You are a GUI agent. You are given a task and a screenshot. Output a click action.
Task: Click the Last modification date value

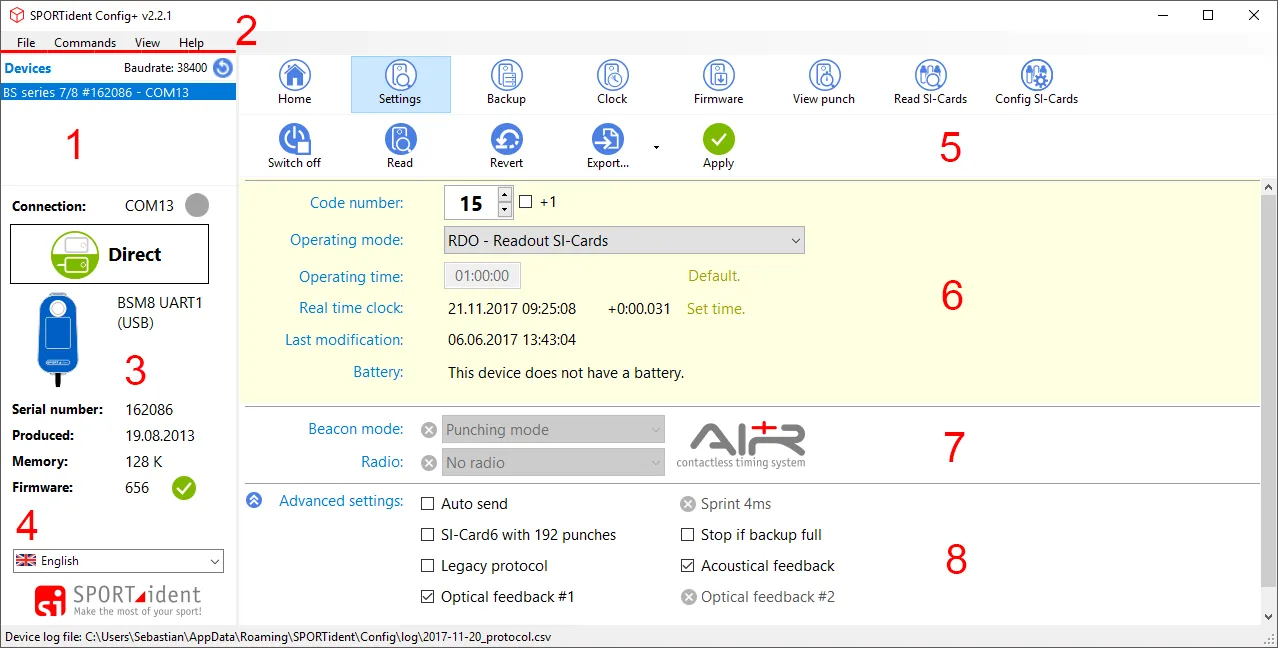pyautogui.click(x=512, y=340)
